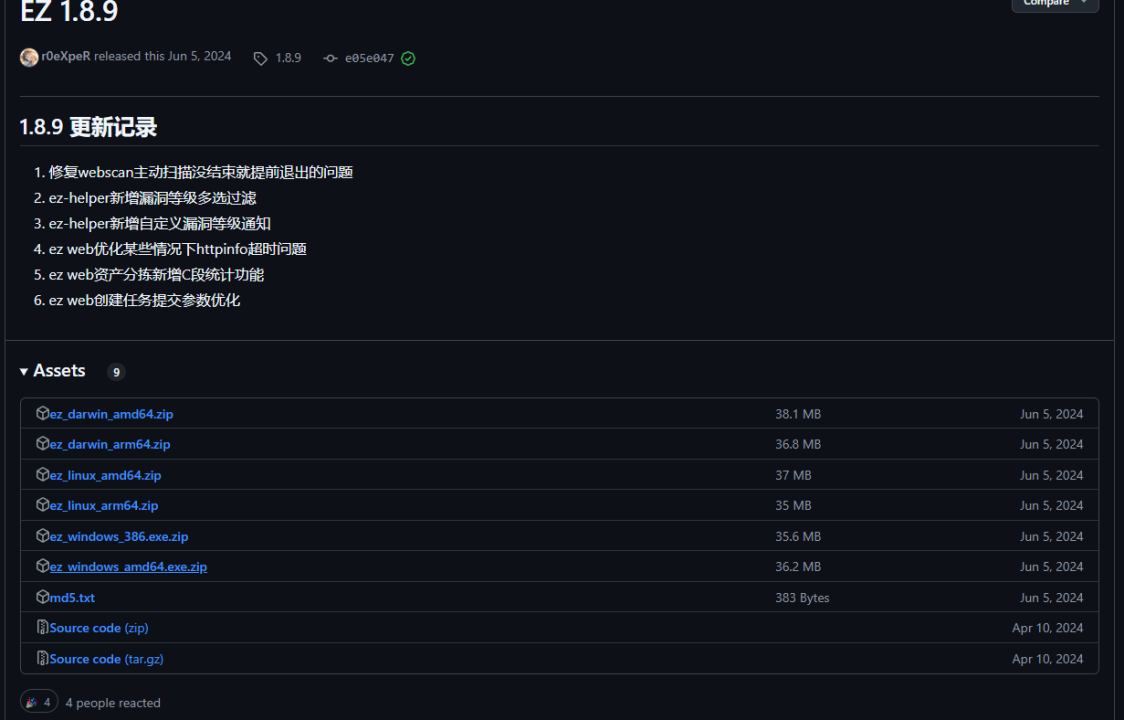This screenshot has height=720, width=1124.
Task: Download ez_linux_arm64.zip
Action: [104, 506]
